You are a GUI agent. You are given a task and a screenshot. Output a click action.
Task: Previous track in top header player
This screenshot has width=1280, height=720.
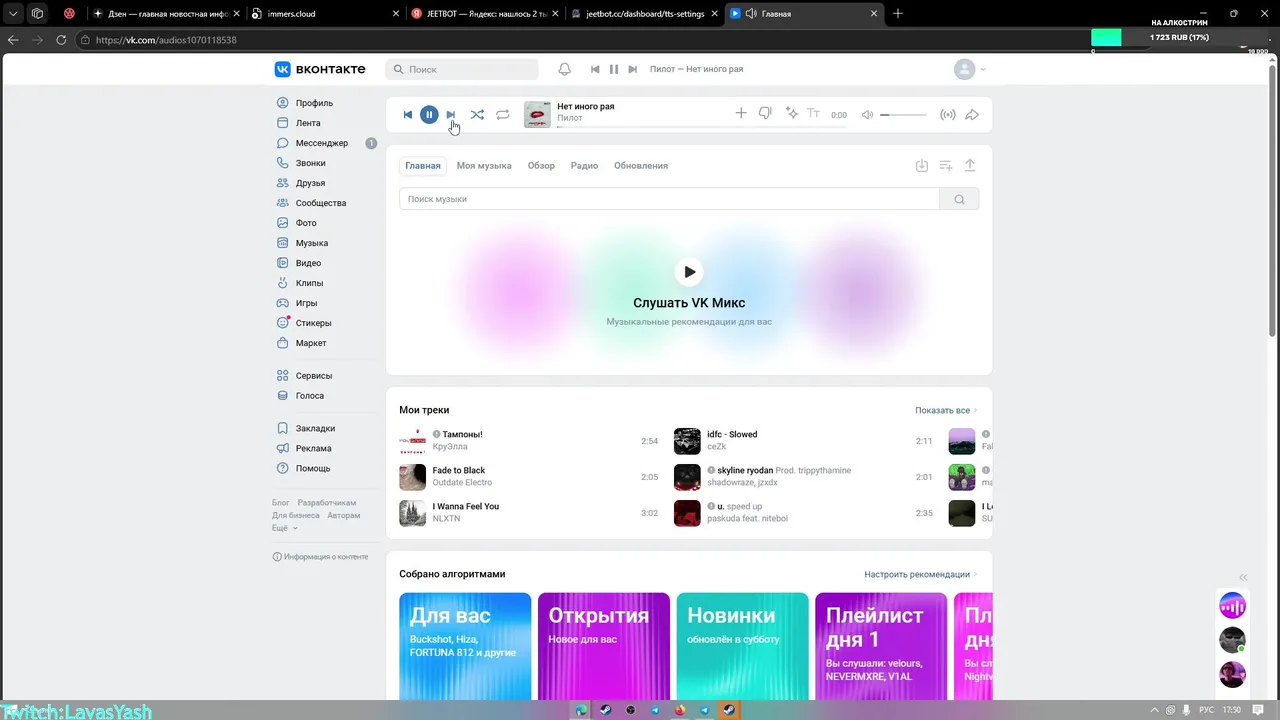[x=595, y=69]
